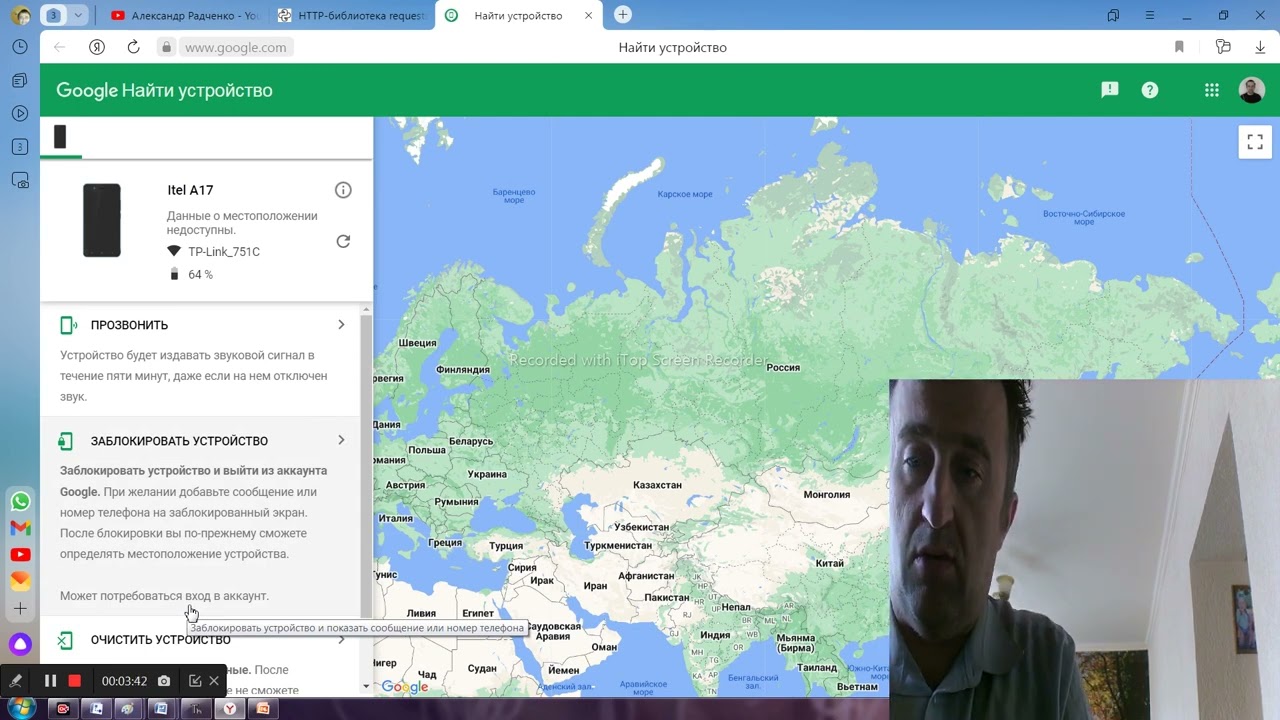Open the Windows Start button

[20, 708]
